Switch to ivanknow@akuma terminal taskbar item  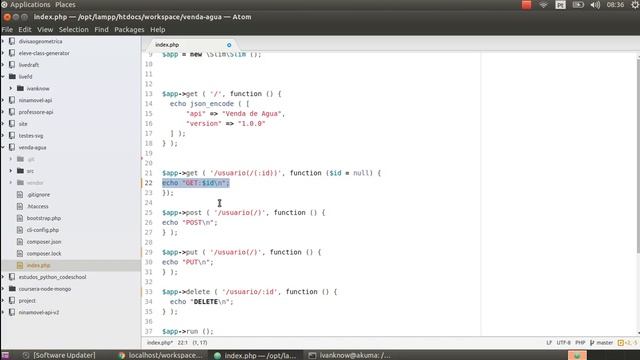[x=349, y=356]
